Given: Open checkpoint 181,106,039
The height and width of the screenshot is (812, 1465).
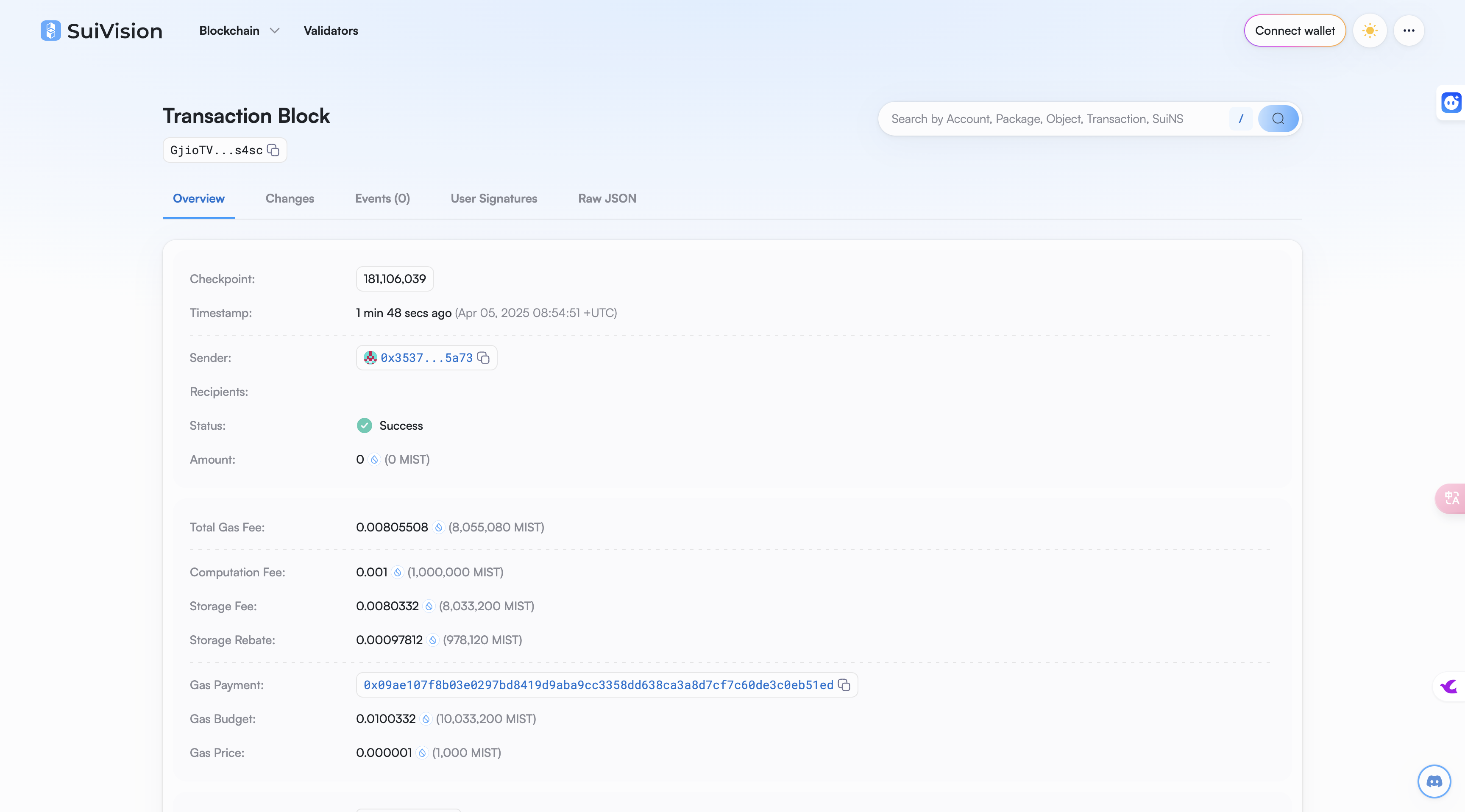Looking at the screenshot, I should point(395,278).
